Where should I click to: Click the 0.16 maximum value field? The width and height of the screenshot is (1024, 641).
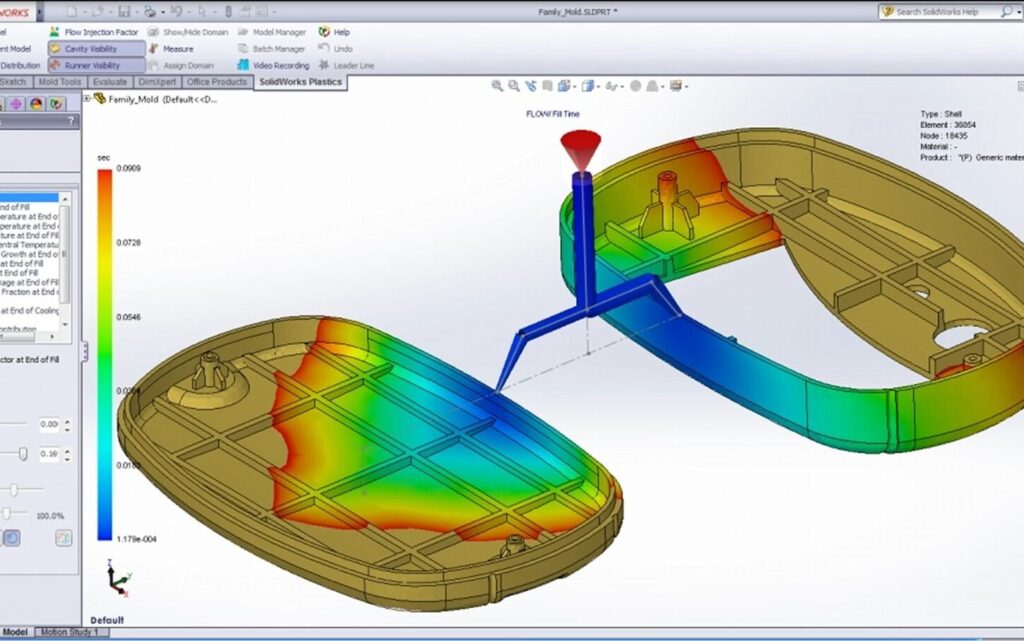(x=49, y=453)
